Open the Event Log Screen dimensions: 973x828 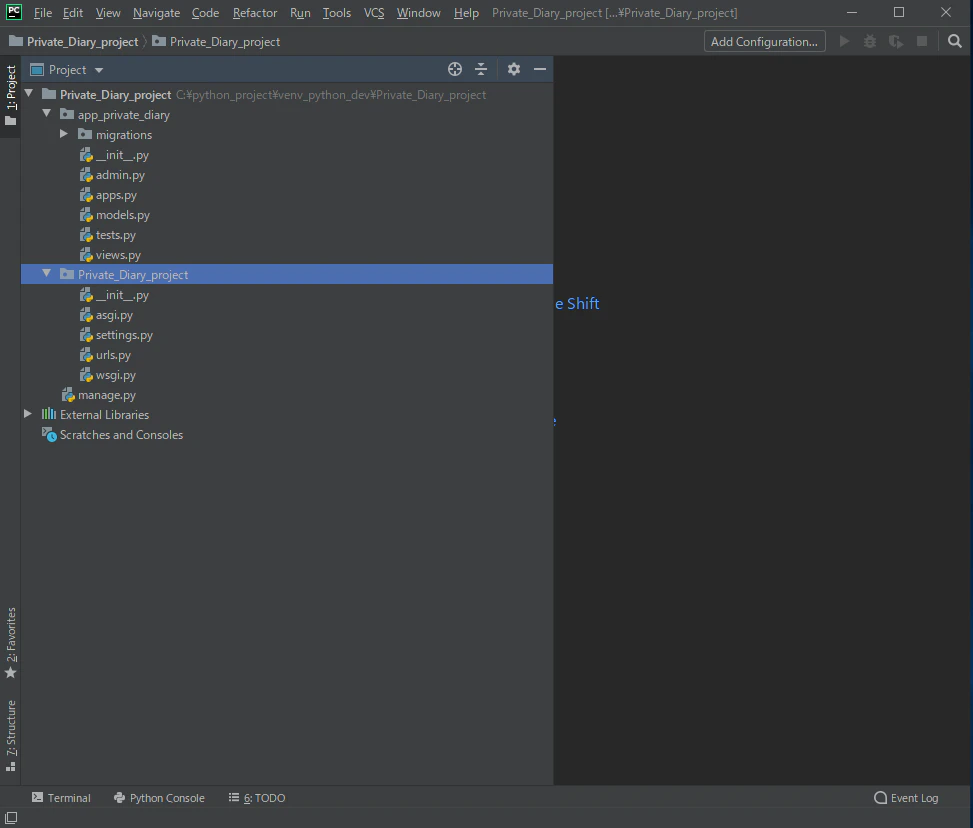point(906,798)
